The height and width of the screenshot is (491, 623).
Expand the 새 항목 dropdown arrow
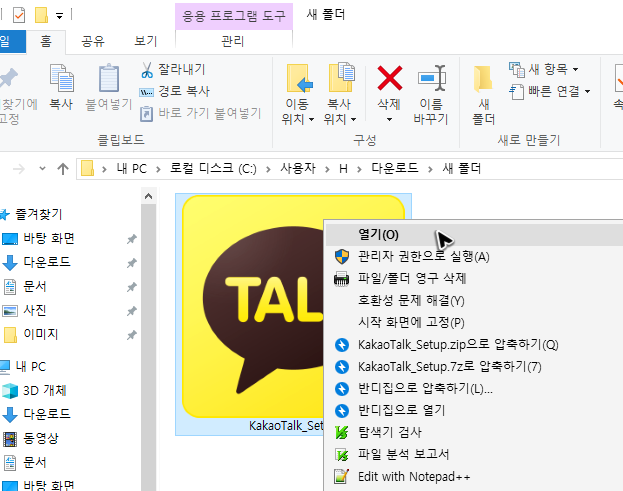(x=575, y=70)
